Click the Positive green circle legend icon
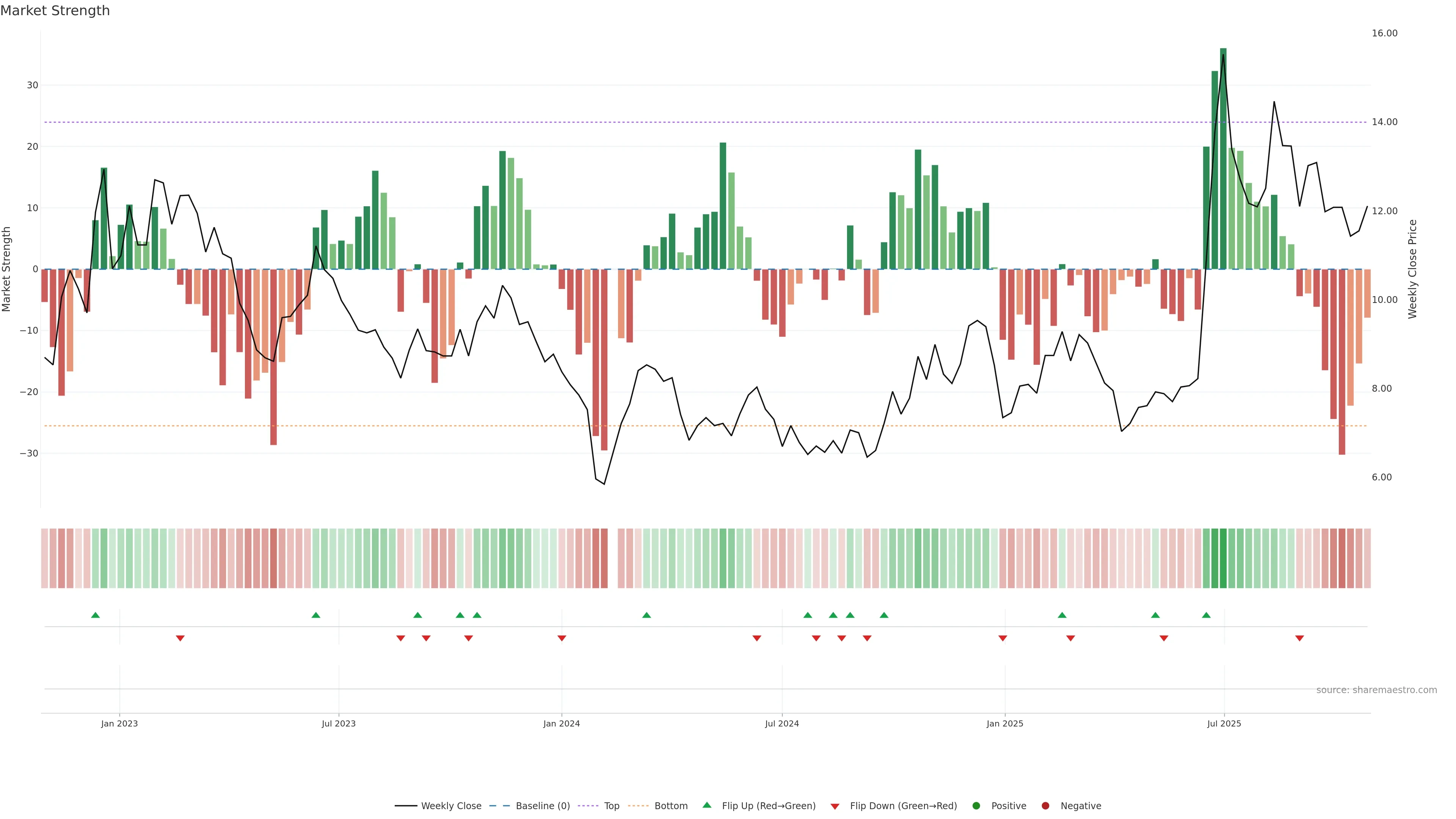 (976, 806)
